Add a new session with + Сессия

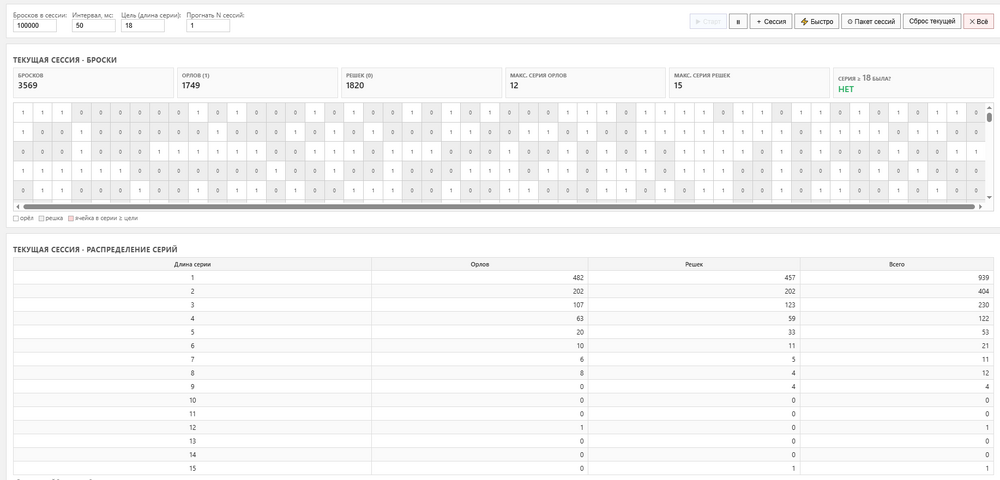[770, 21]
